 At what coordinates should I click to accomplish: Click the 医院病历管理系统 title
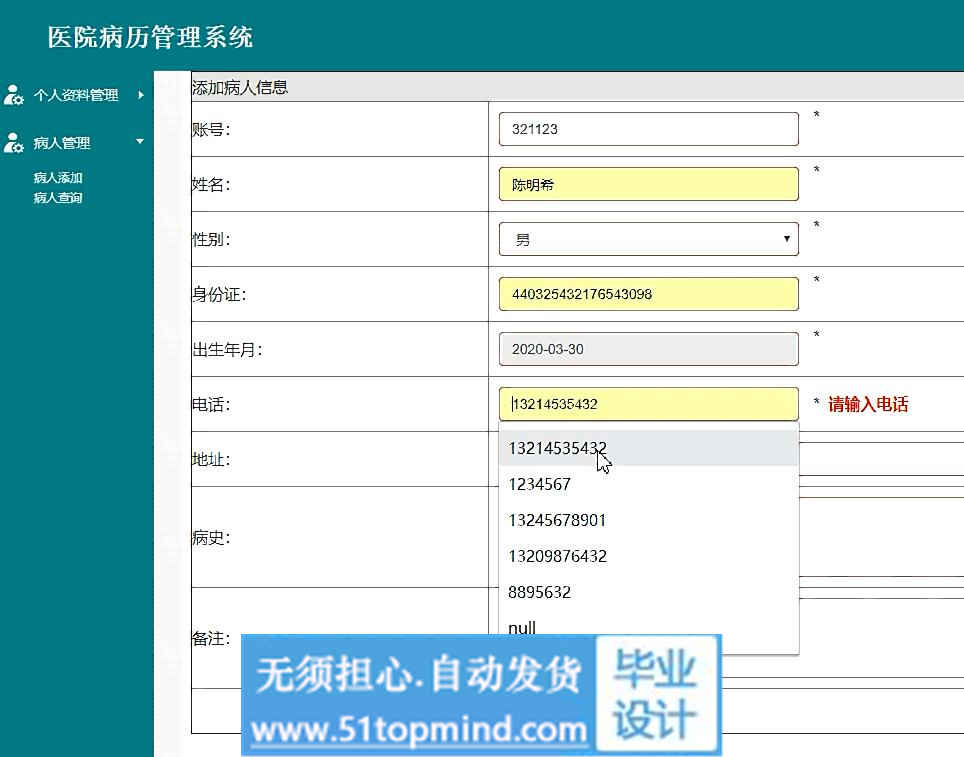(151, 38)
